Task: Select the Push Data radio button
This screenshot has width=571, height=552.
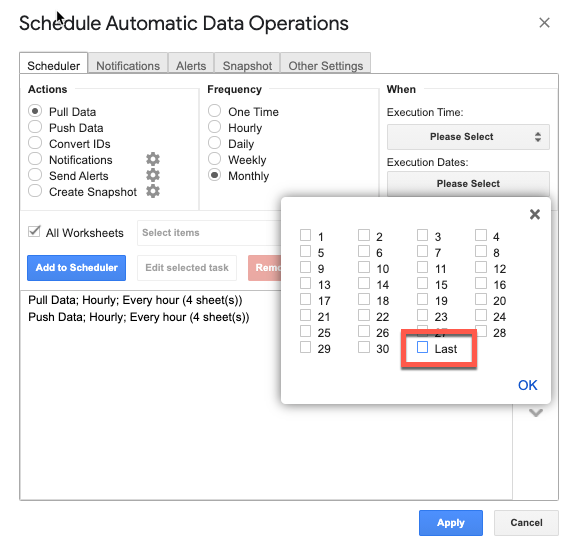Action: pyautogui.click(x=35, y=127)
